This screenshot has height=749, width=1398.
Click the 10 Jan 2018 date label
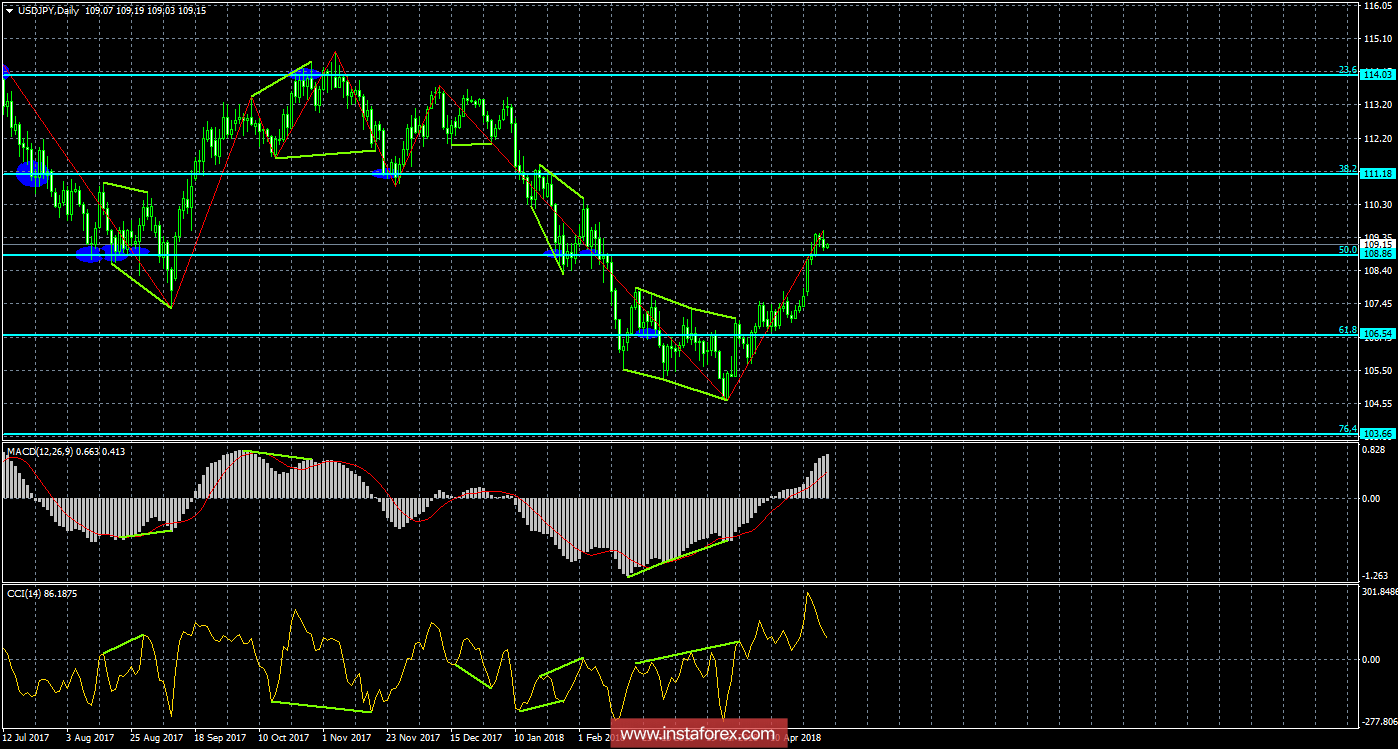(x=538, y=737)
